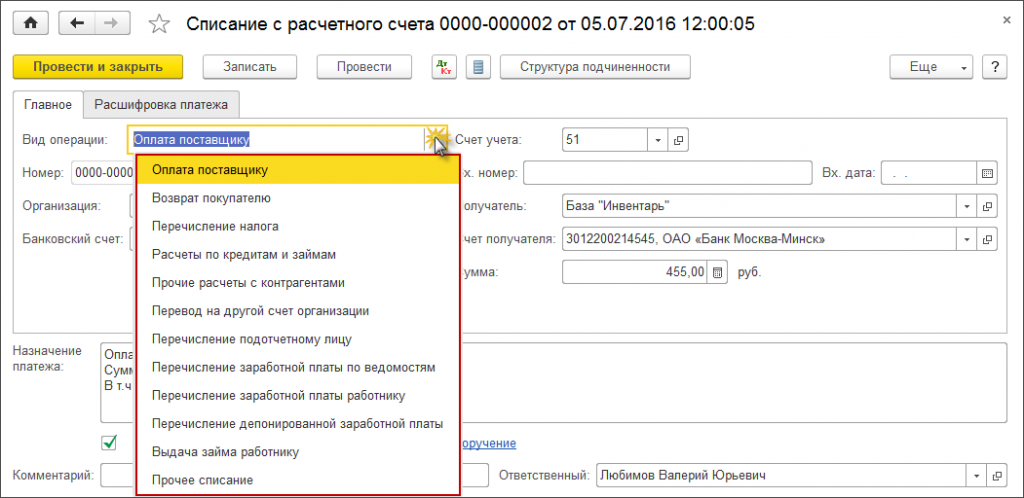This screenshot has height=498, width=1024.
Task: Expand the Вид операции dropdown arrow
Action: 436,139
